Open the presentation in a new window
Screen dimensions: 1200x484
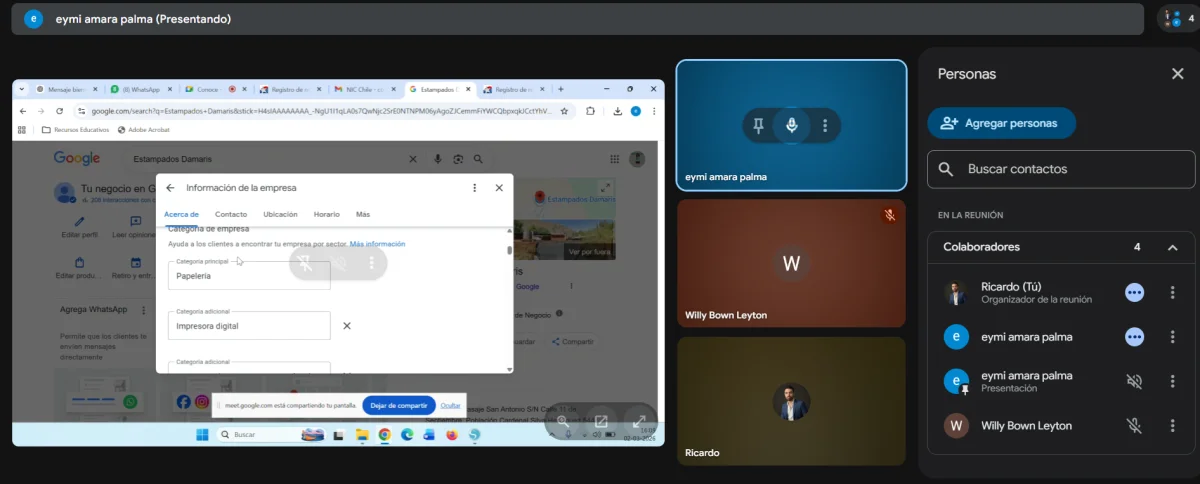pos(602,421)
